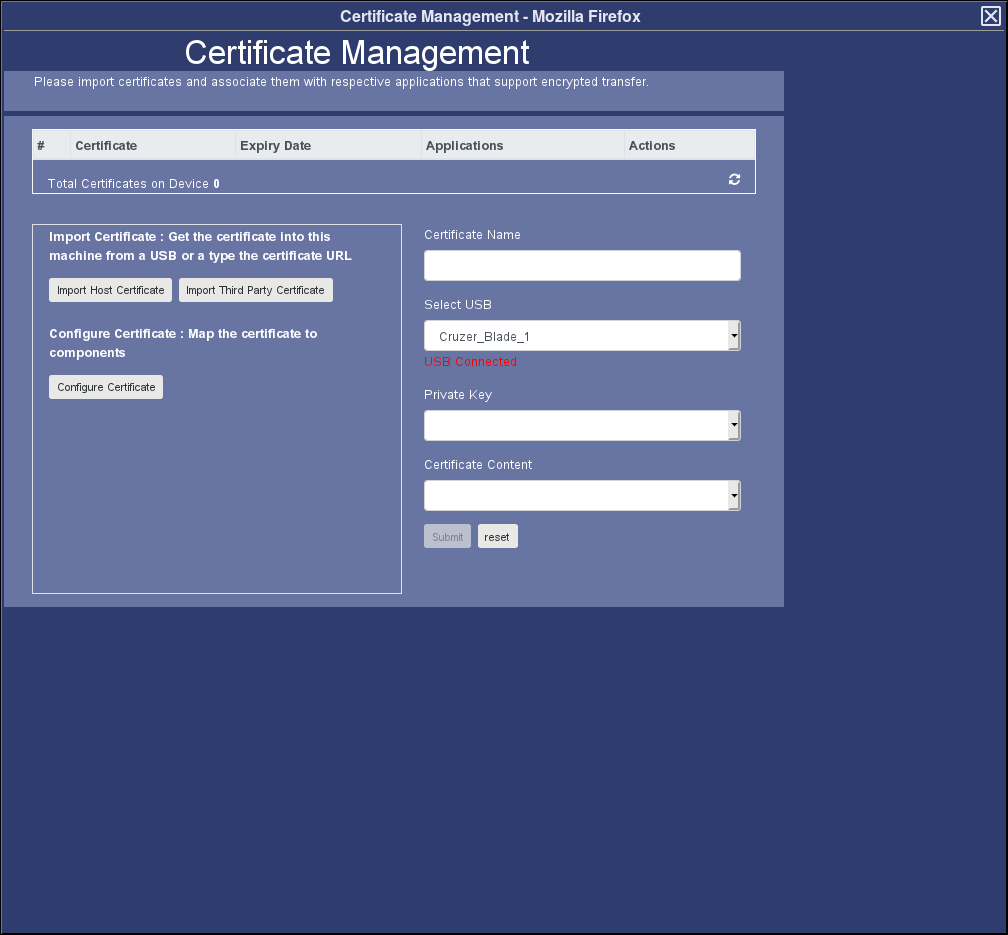Click the red USB Connected status text

click(470, 362)
